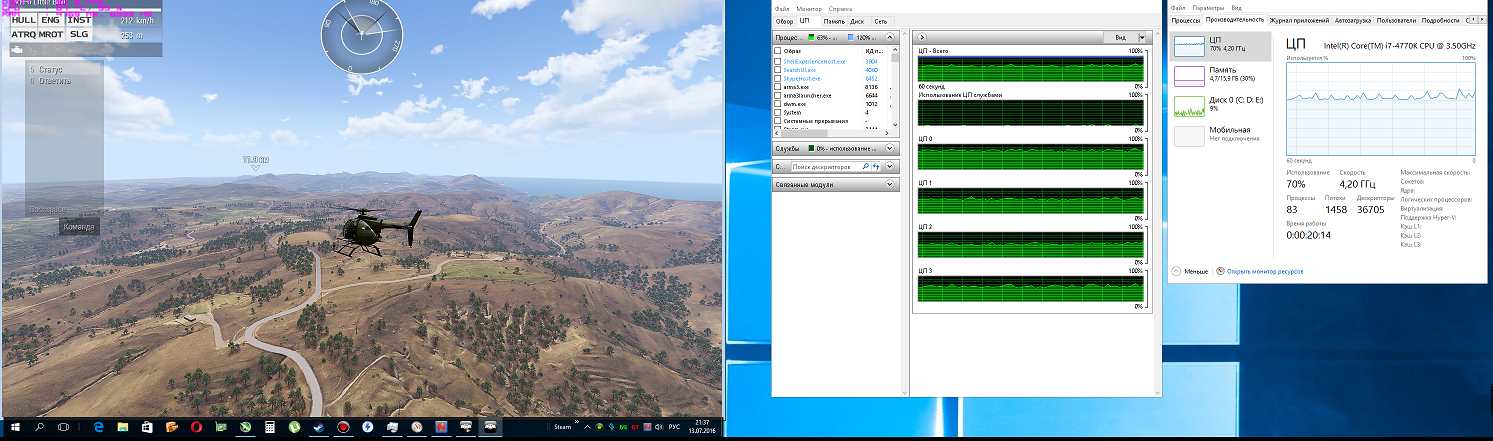Check SearchUI.exe process checkbox

click(x=777, y=70)
